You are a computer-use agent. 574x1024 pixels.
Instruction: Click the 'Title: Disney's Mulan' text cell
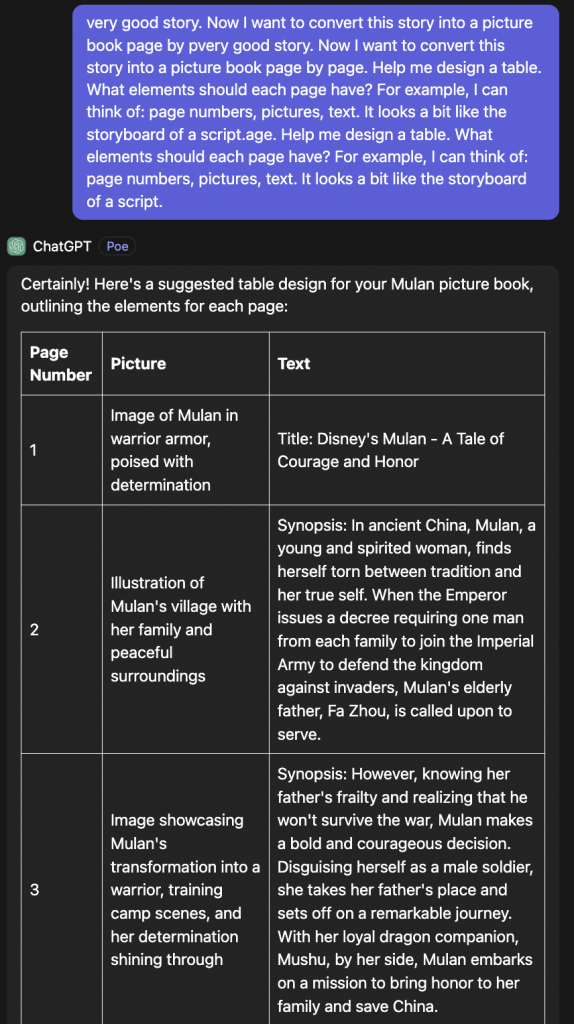[x=406, y=450]
